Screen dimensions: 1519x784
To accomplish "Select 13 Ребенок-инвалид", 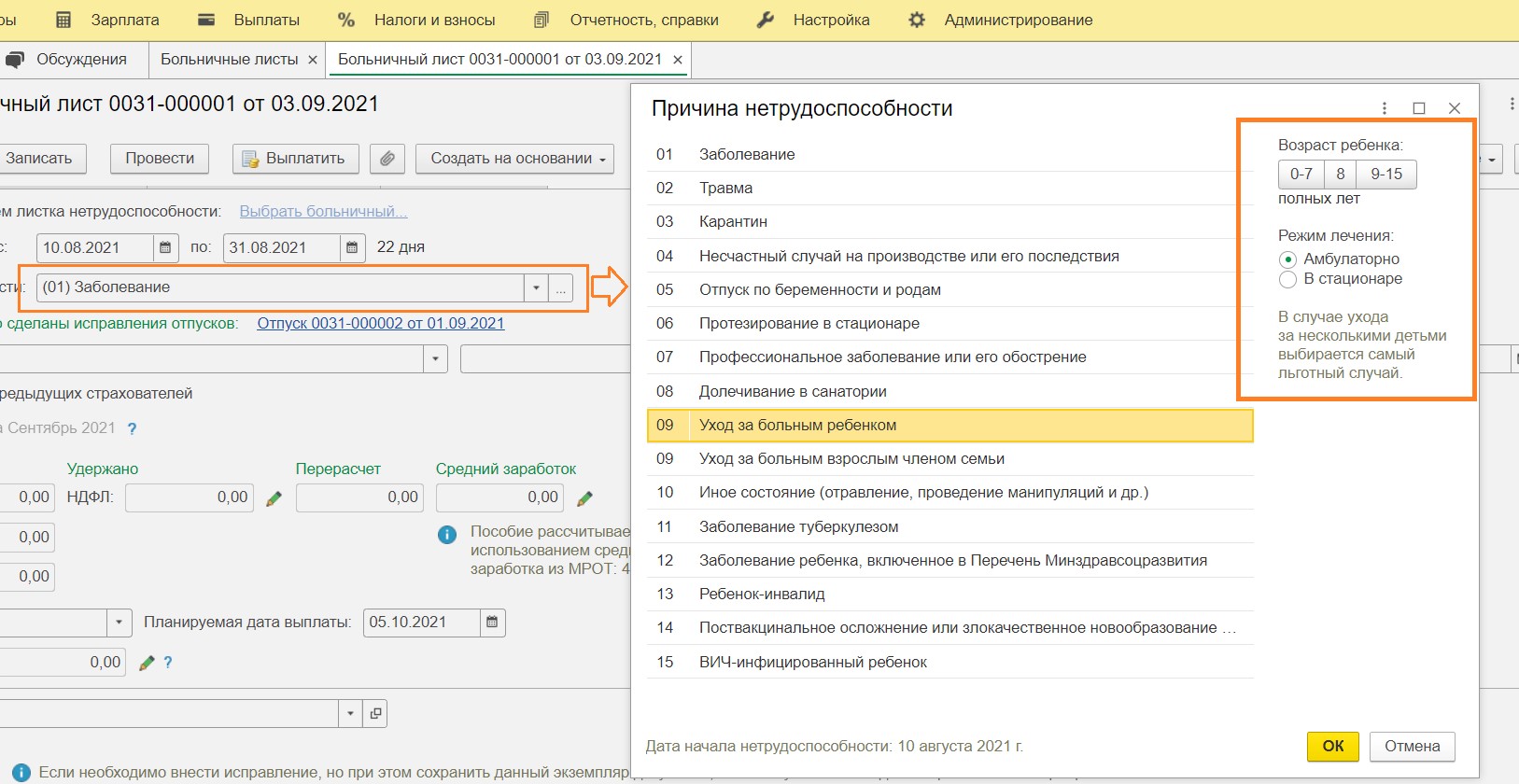I will click(x=949, y=594).
